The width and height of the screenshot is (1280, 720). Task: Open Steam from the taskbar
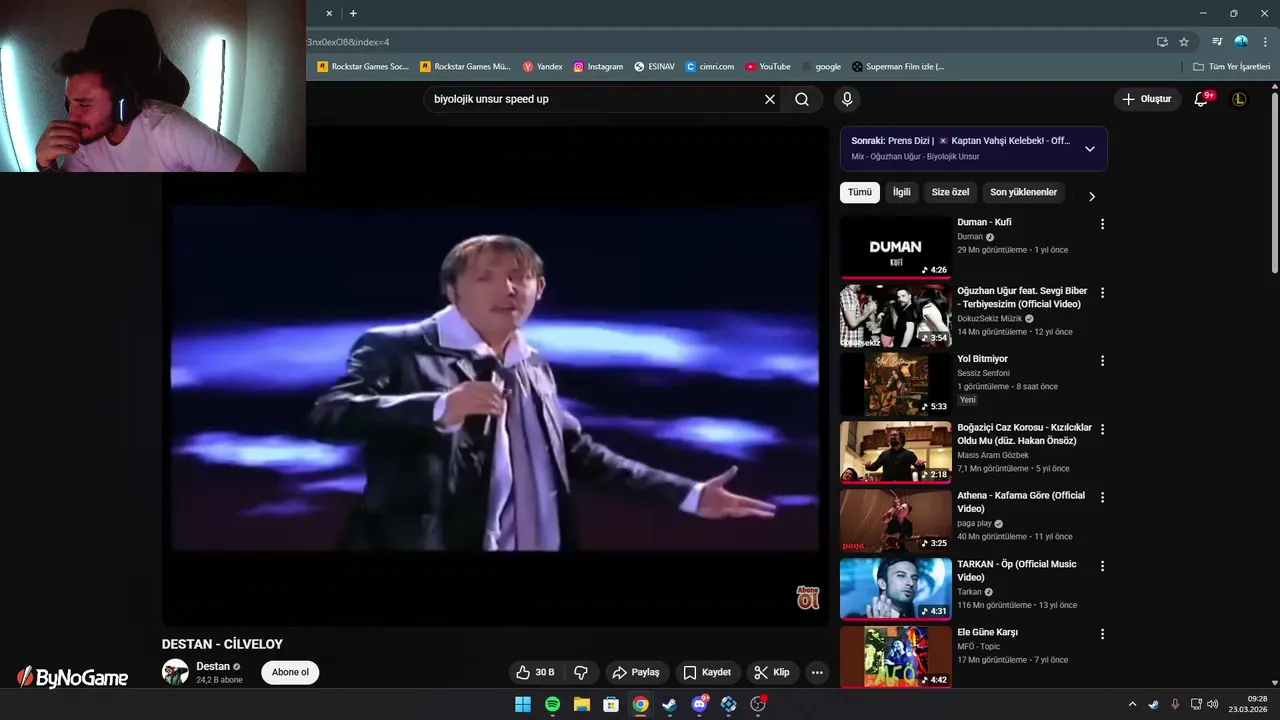pyautogui.click(x=669, y=704)
